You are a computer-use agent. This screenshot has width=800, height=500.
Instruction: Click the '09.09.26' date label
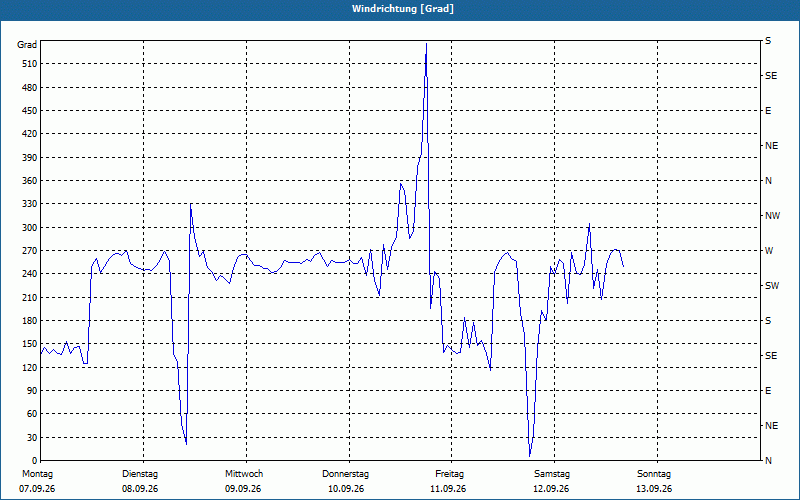[x=243, y=489]
